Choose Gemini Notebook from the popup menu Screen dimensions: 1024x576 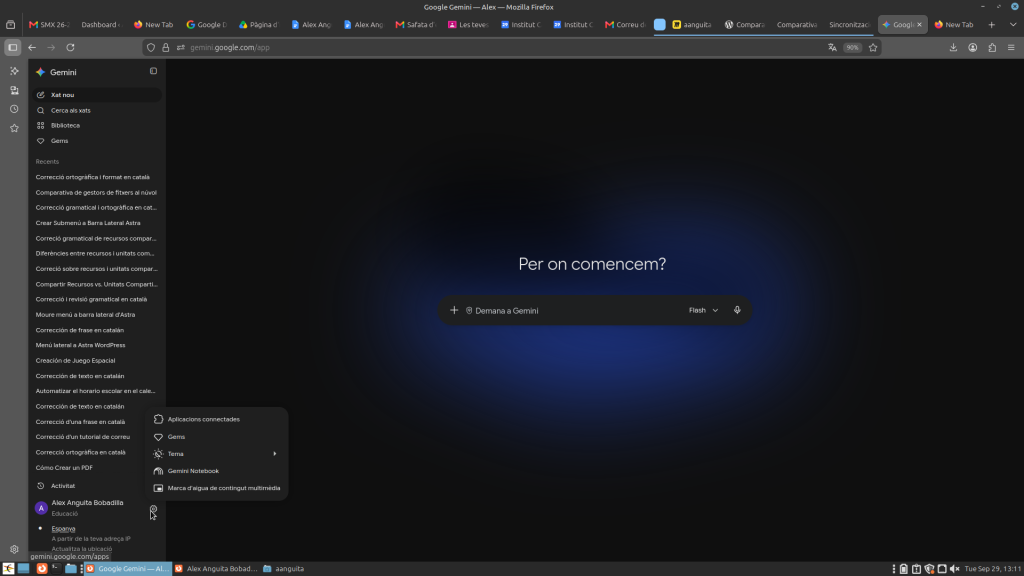coord(216,471)
